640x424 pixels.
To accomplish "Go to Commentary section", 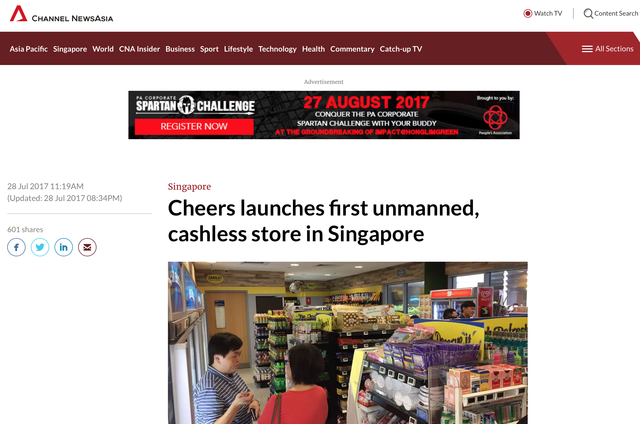I will point(352,49).
